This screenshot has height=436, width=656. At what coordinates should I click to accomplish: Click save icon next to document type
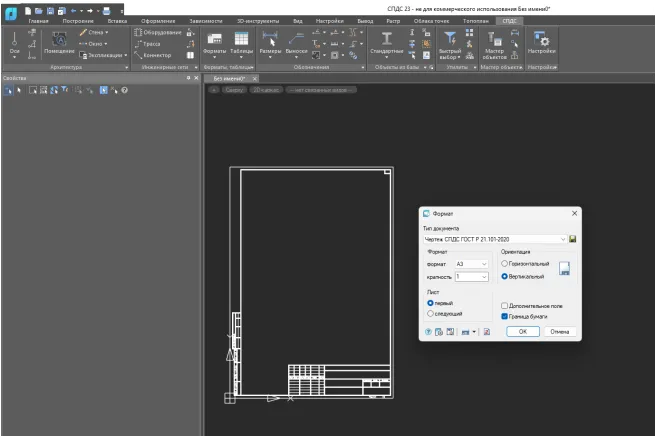pos(573,239)
